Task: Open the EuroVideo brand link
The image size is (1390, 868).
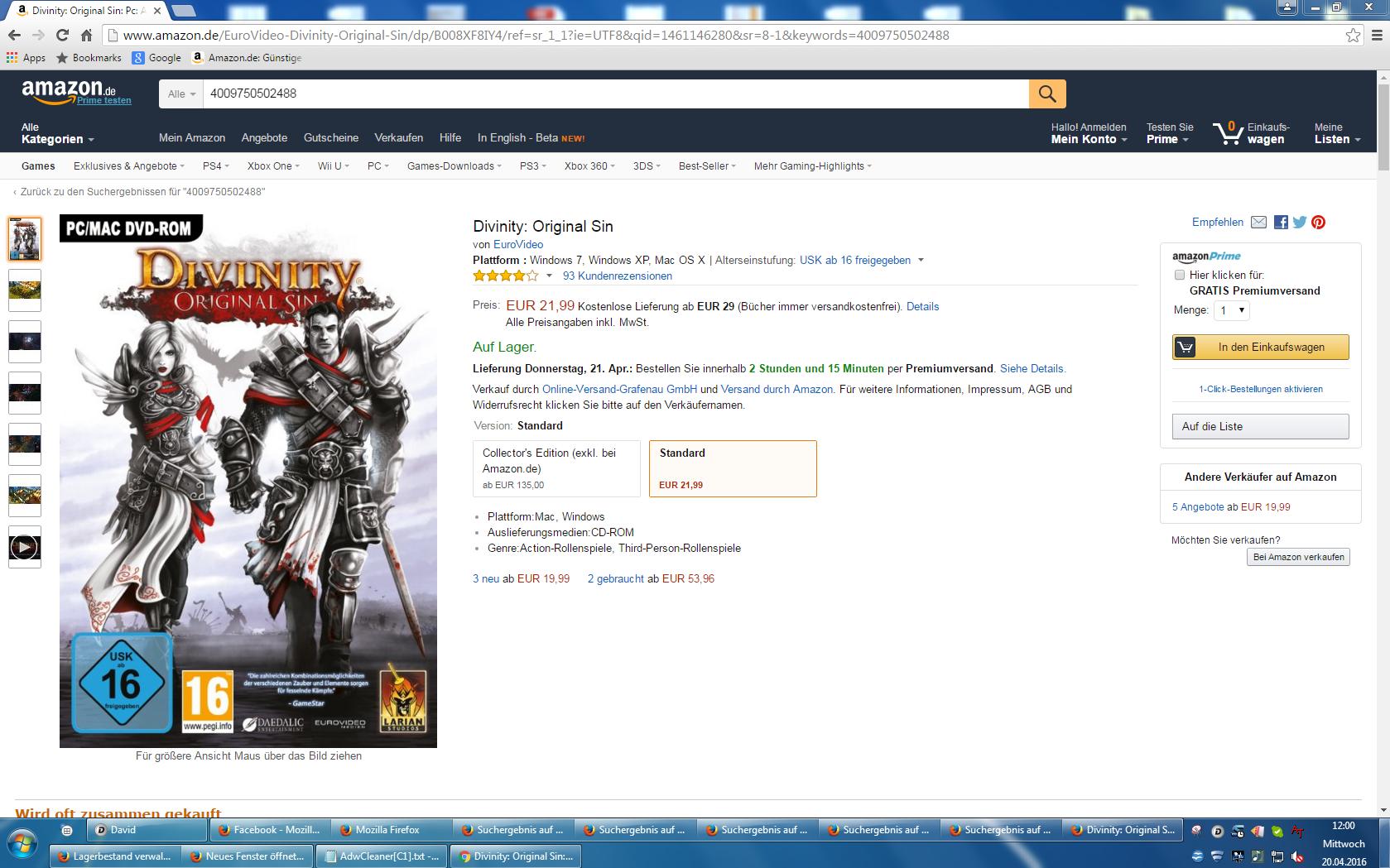Action: (x=518, y=244)
